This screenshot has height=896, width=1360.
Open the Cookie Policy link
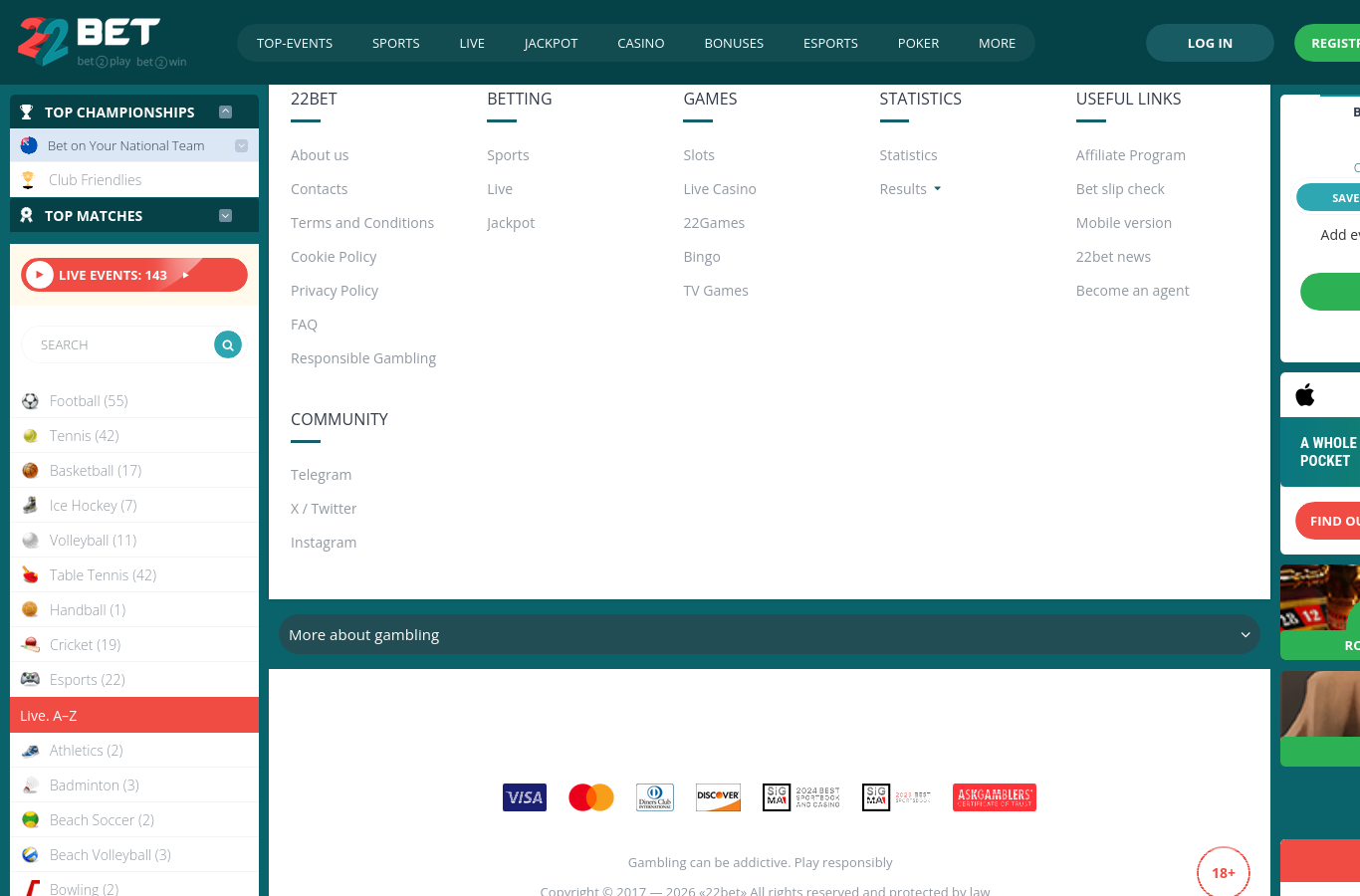[x=334, y=257]
